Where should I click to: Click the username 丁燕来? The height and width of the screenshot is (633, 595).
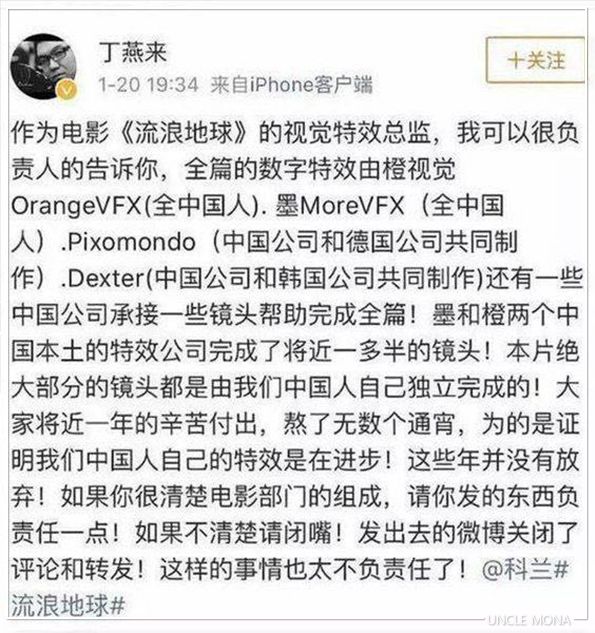[x=133, y=52]
